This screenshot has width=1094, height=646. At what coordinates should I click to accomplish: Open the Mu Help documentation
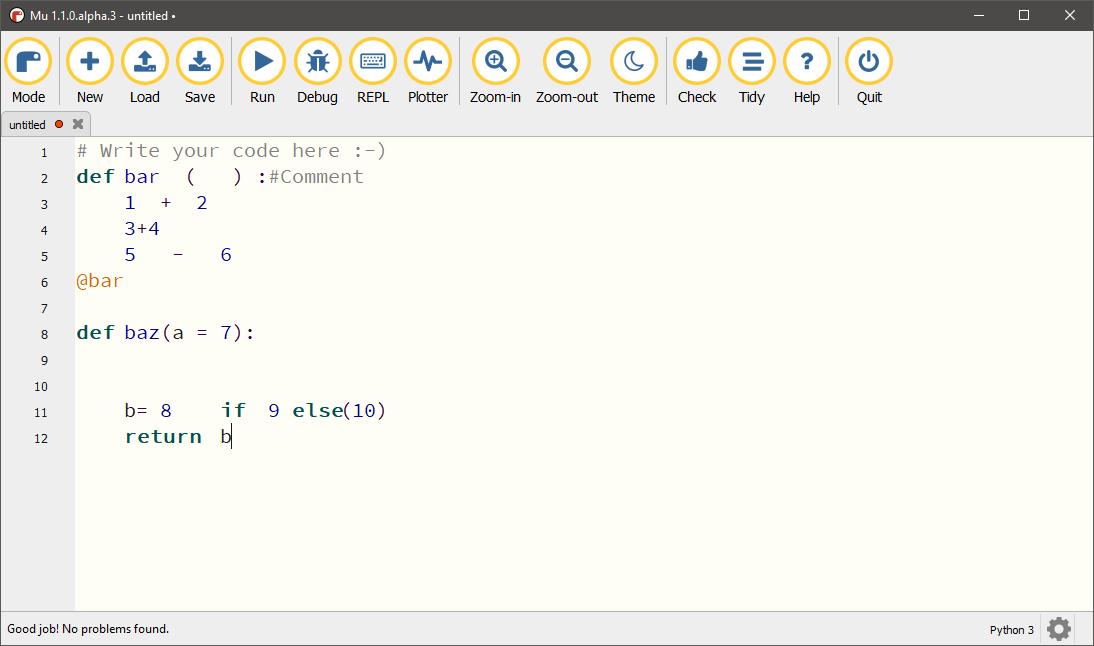[806, 62]
